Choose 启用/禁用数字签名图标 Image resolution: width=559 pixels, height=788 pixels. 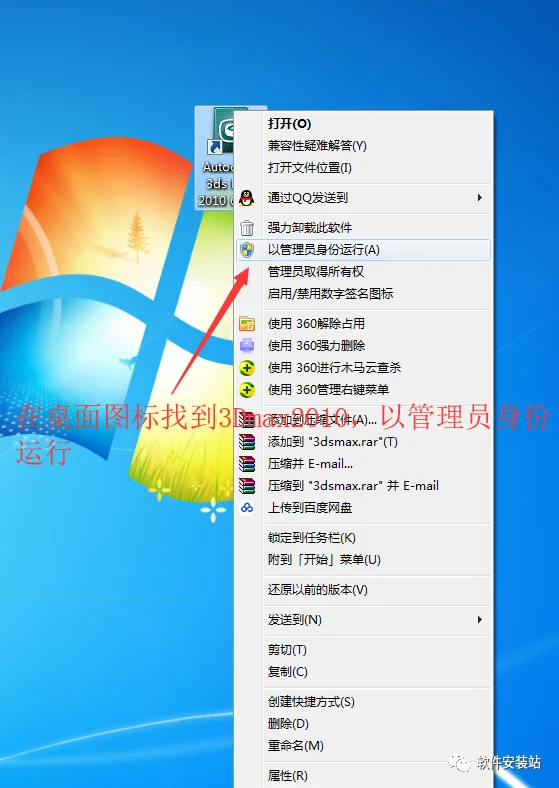(363, 294)
